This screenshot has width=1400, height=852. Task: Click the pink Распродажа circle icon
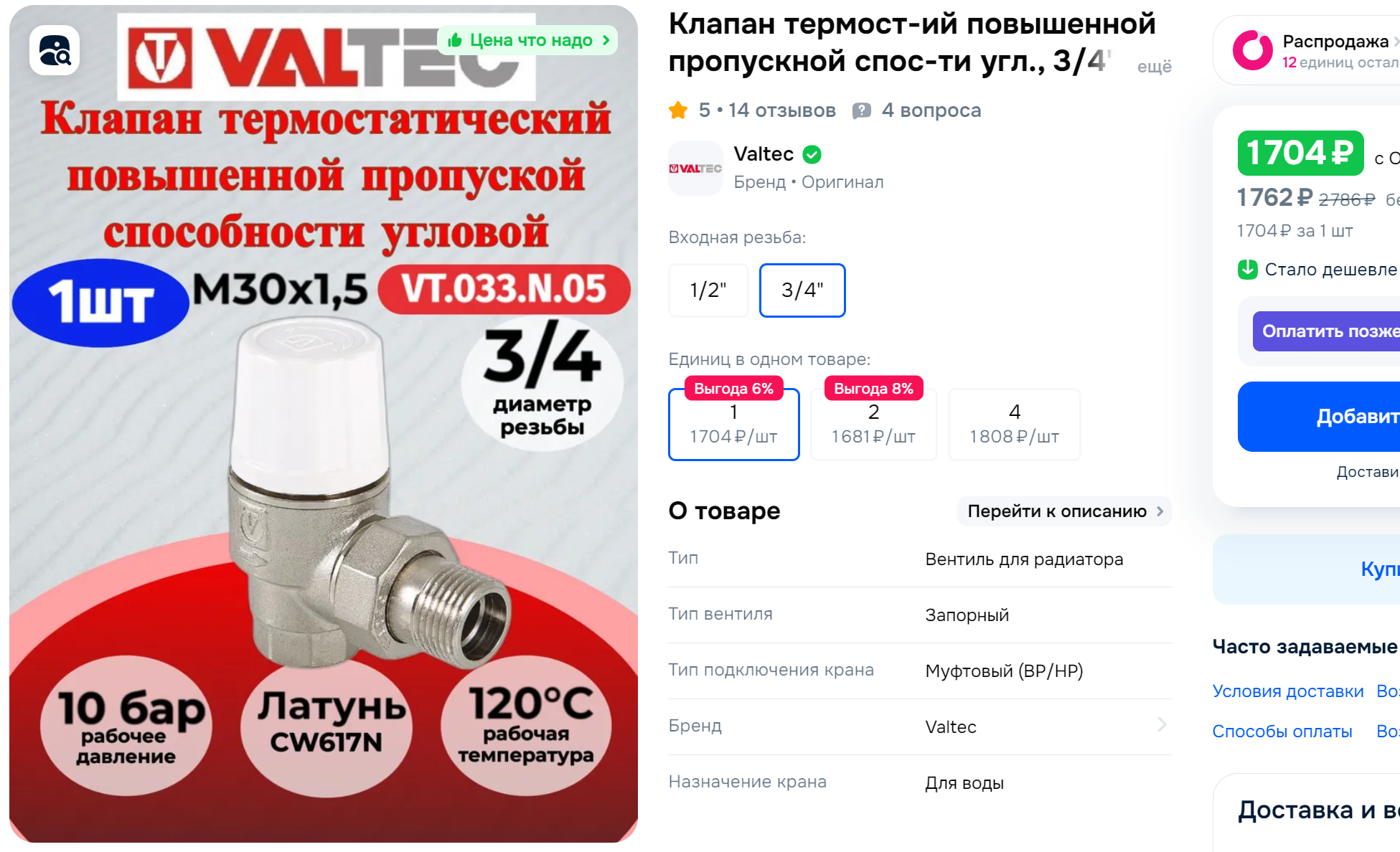[x=1253, y=50]
